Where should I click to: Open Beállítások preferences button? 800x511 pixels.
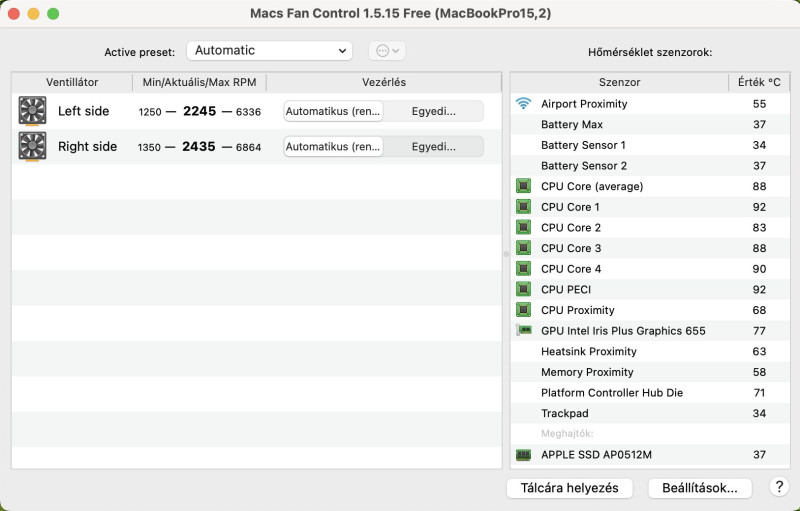tap(699, 488)
